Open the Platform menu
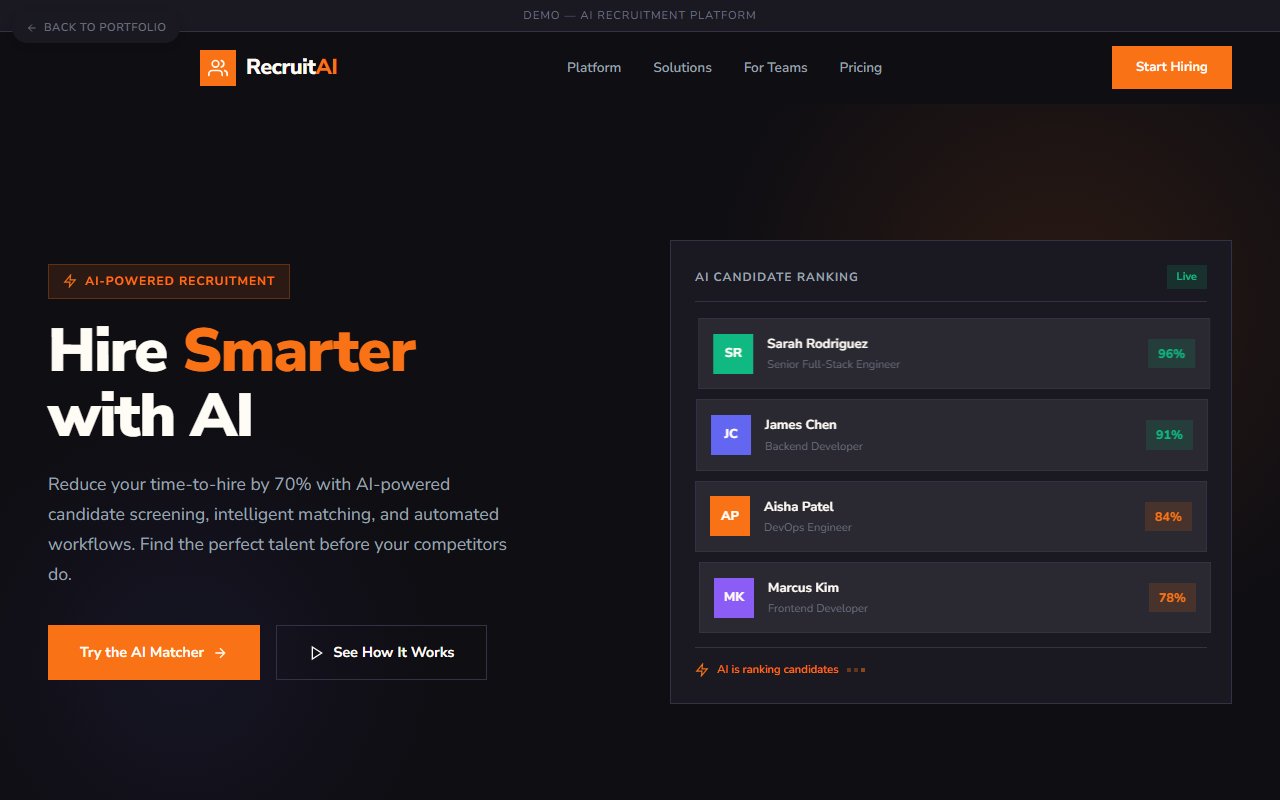1280x800 pixels. click(x=594, y=67)
